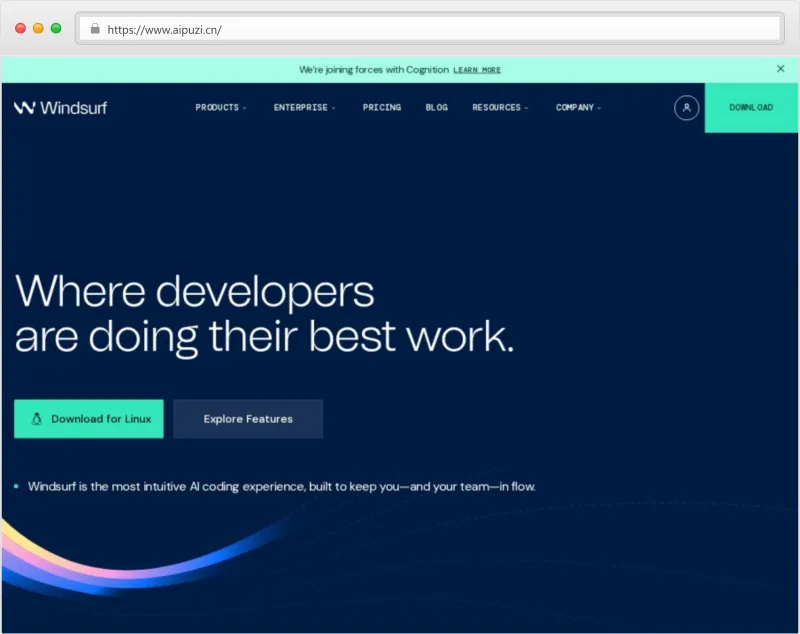The image size is (800, 634).
Task: Click the red window close dot
Action: 20,29
